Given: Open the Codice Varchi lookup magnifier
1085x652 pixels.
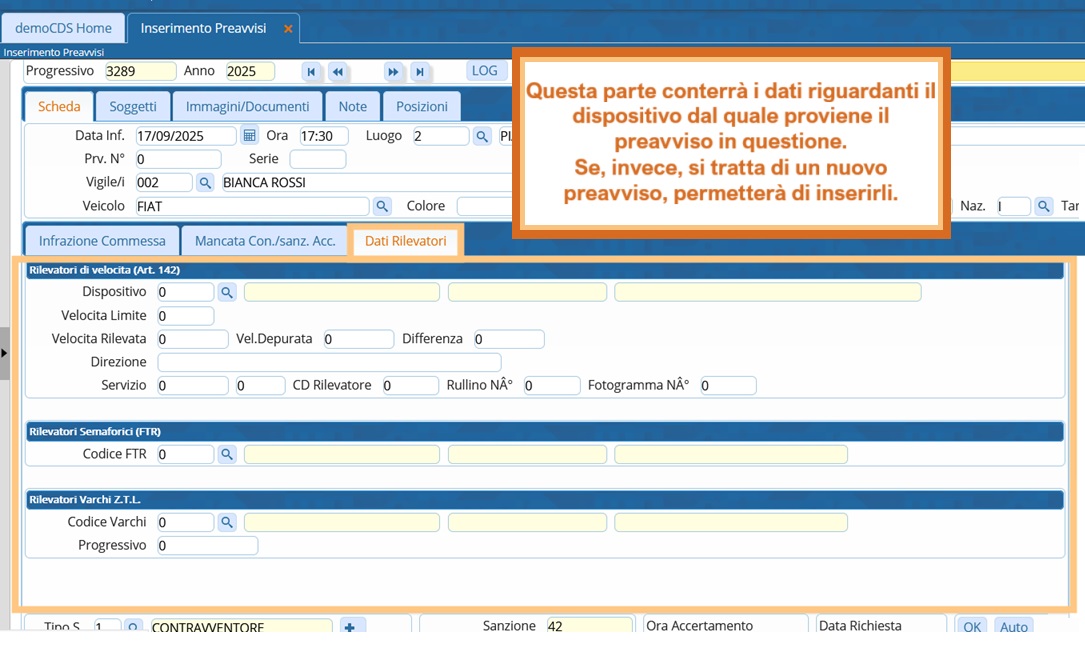Looking at the screenshot, I should 227,522.
